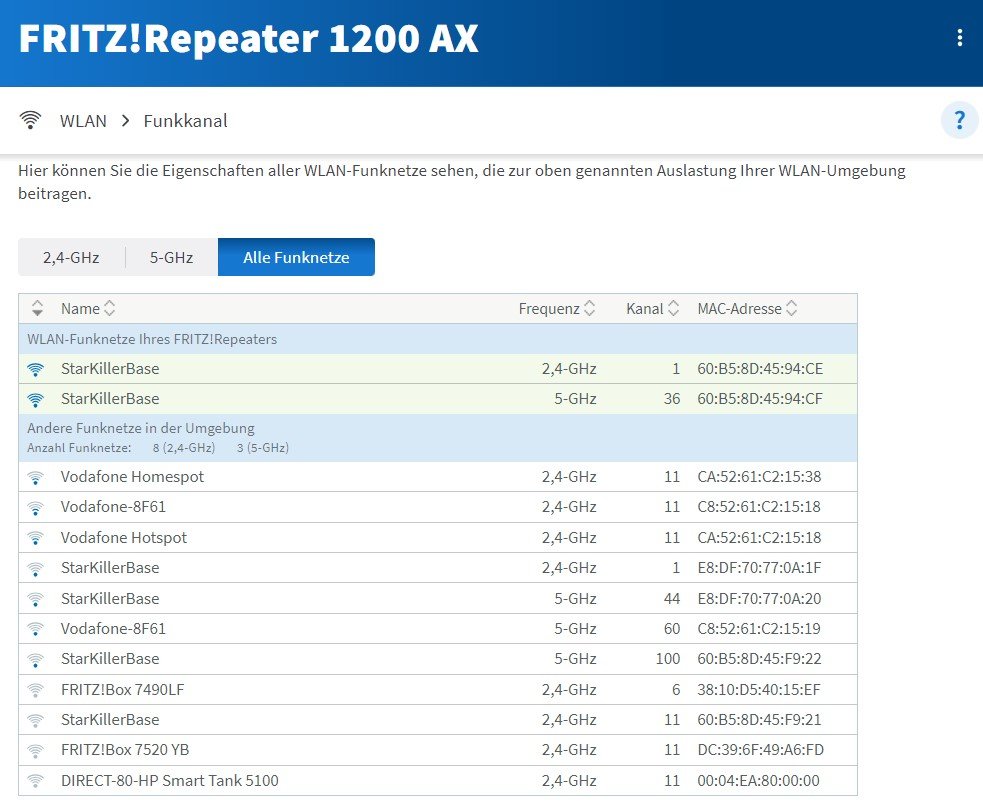Select MAC C8:52:61:C2:15:19 cell
Viewport: 983px width, 807px height.
point(759,628)
